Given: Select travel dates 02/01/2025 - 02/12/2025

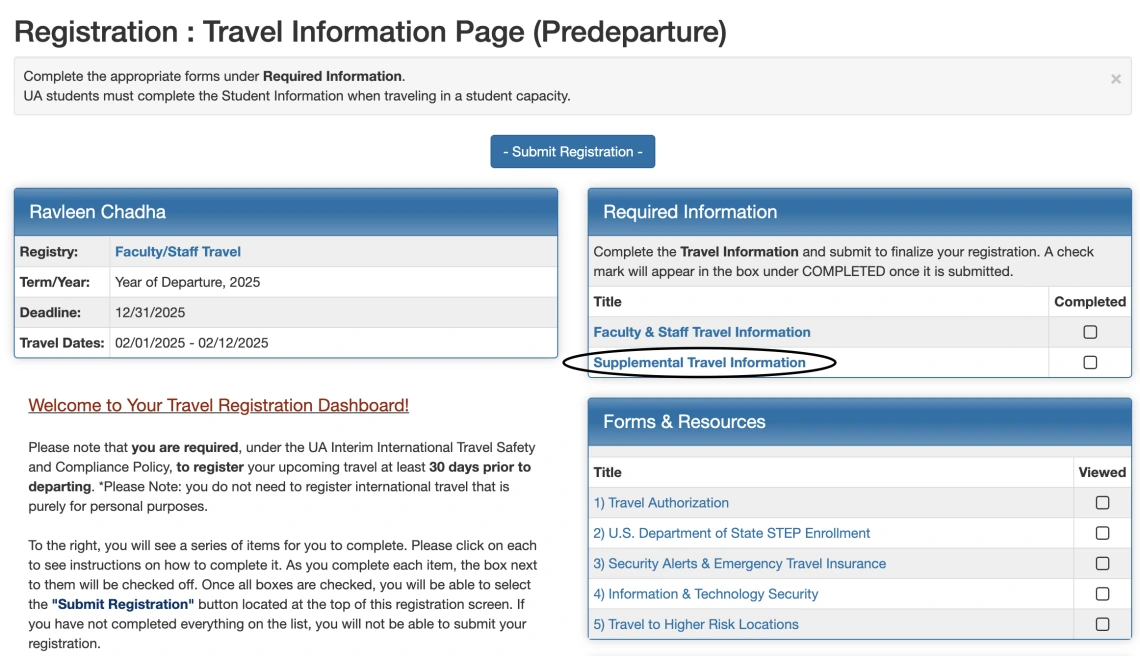Looking at the screenshot, I should [191, 343].
